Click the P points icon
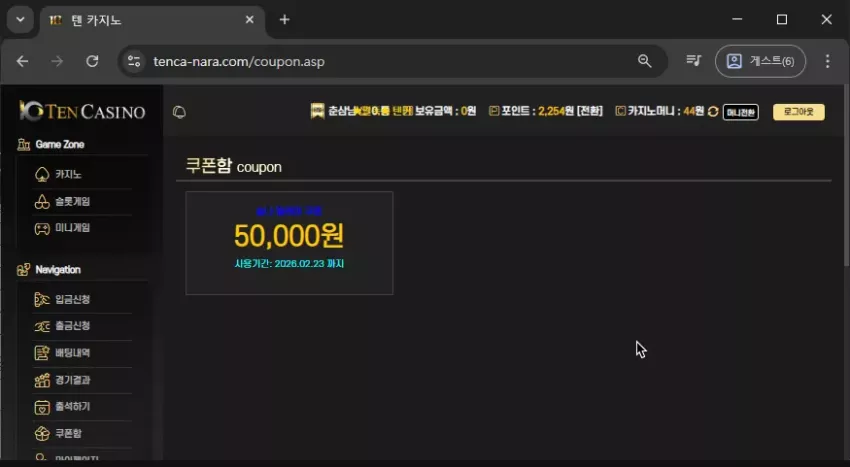This screenshot has height=467, width=850. pos(493,111)
